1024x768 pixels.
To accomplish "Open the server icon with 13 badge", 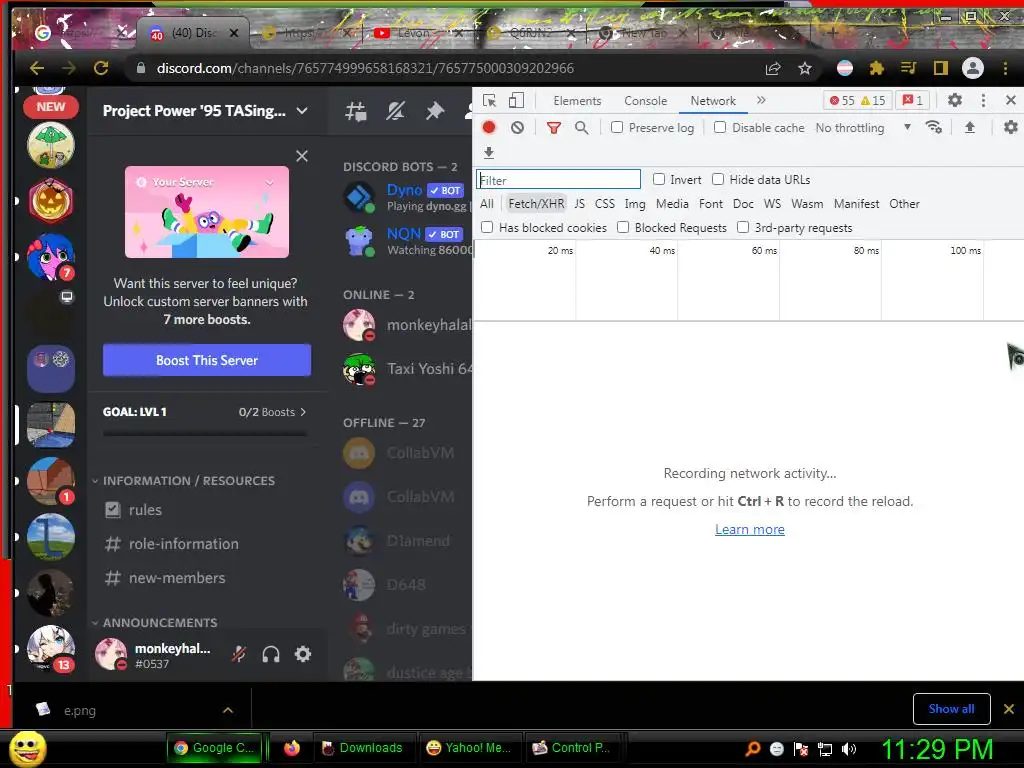I will [x=51, y=648].
